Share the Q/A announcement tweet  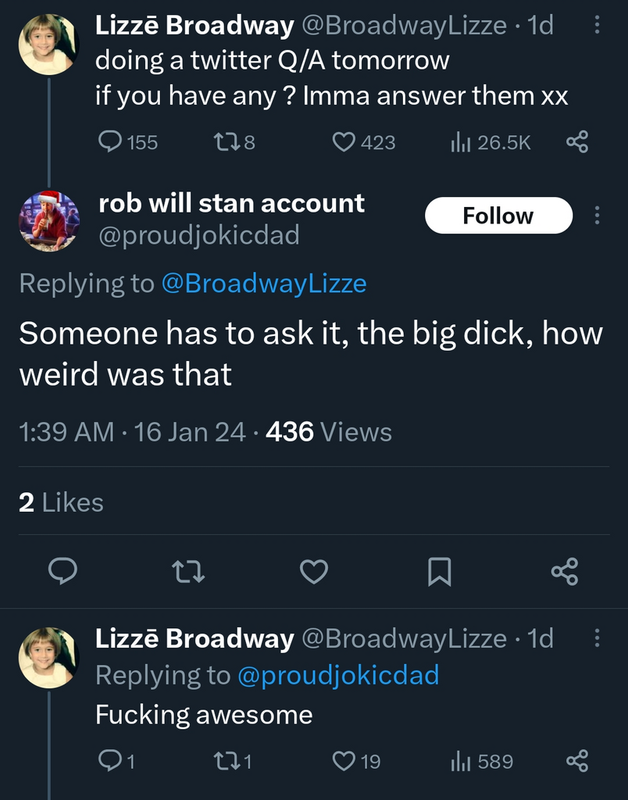pos(577,143)
